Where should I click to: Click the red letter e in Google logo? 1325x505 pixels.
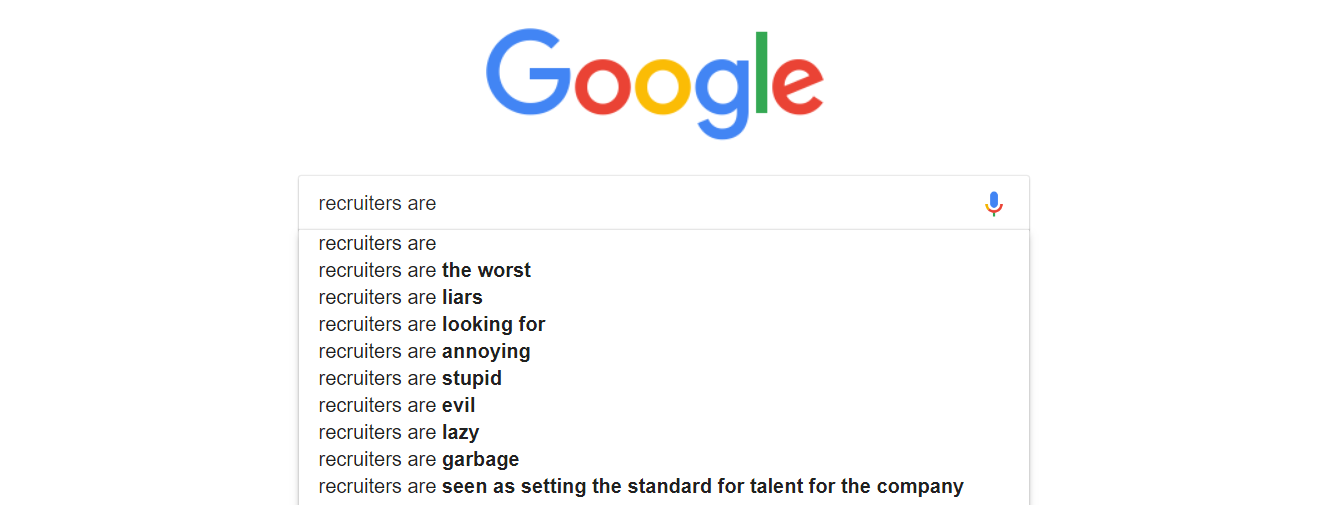(x=797, y=86)
